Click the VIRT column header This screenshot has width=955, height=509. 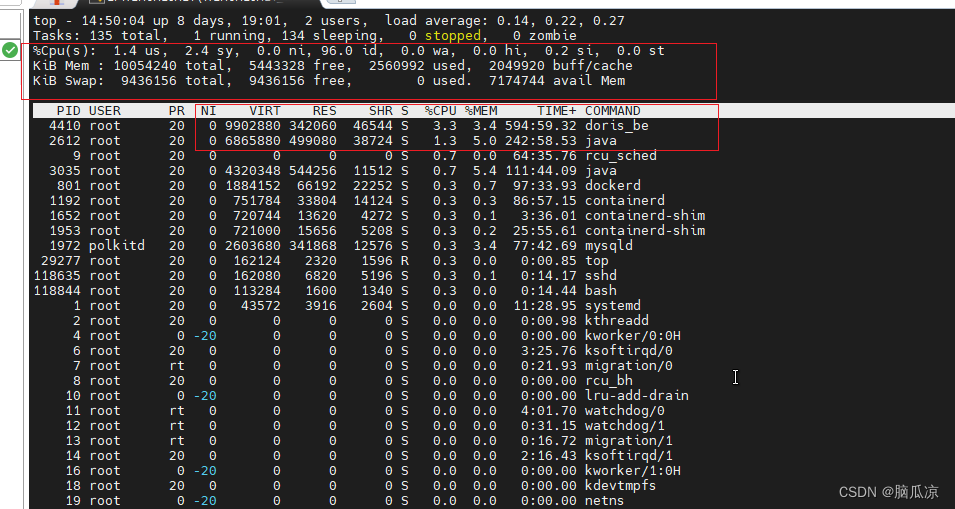[x=265, y=111]
